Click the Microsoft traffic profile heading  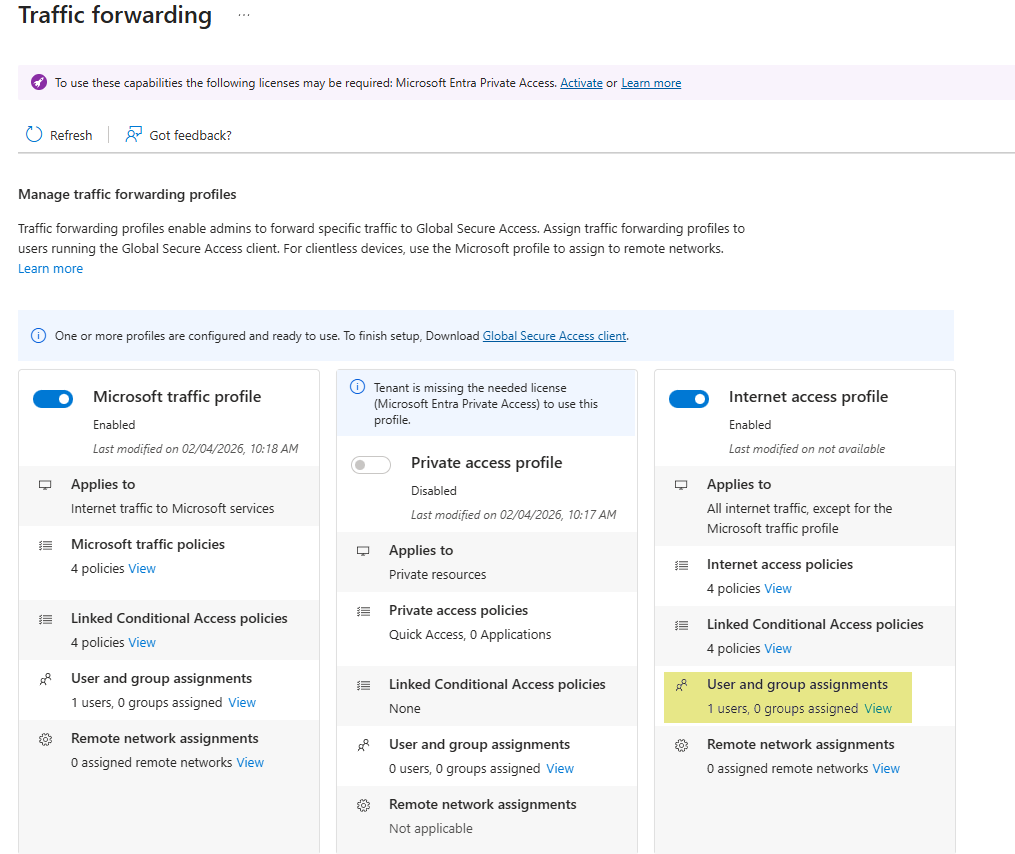177,396
